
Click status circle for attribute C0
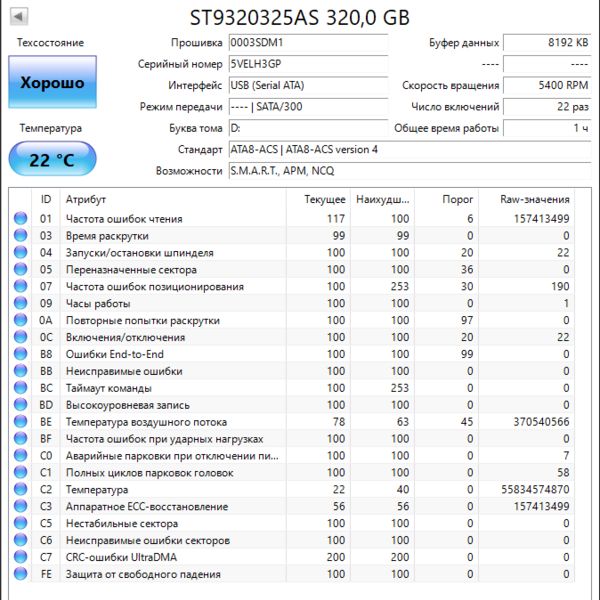21,455
